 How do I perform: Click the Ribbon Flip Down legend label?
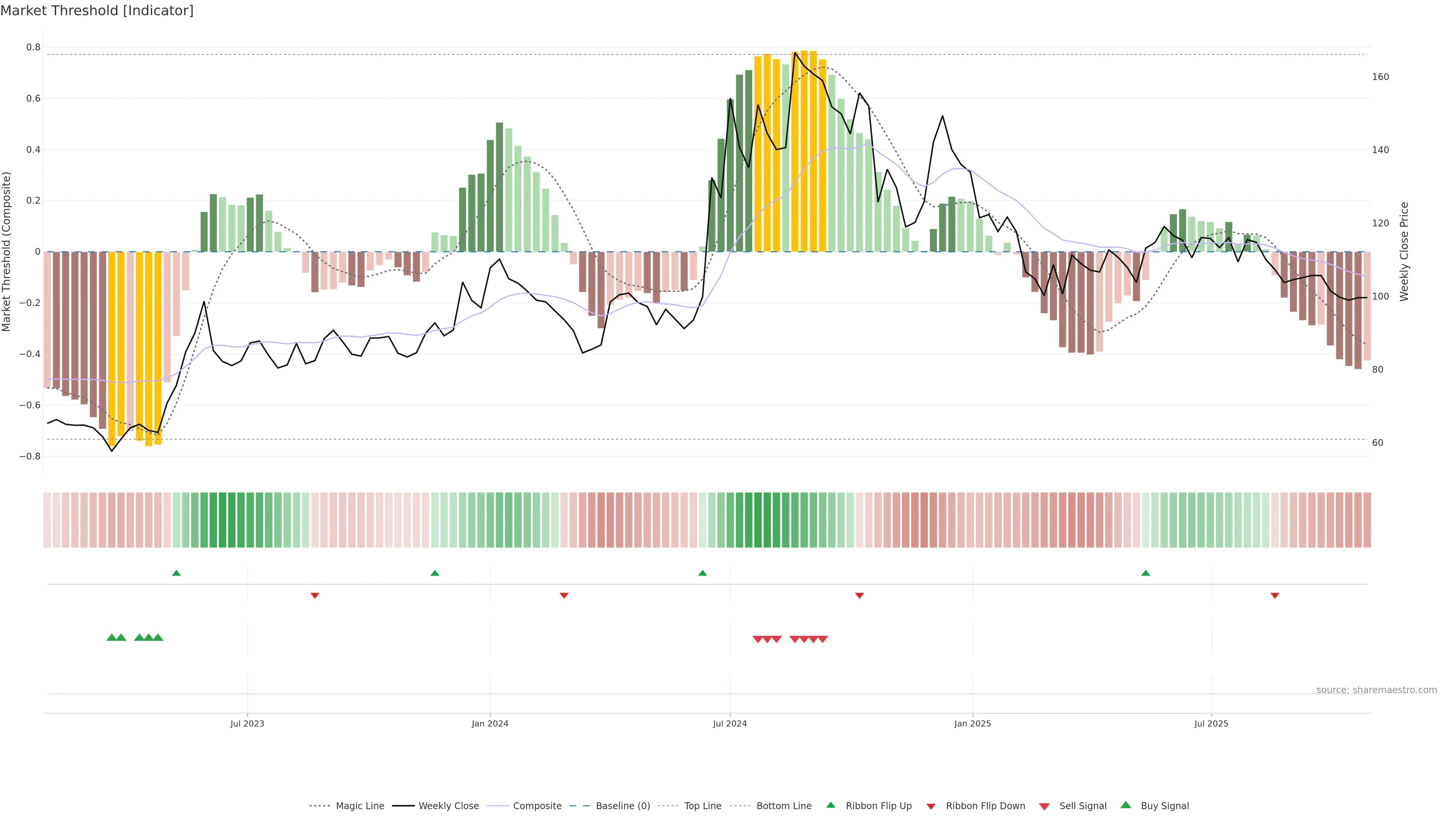tap(985, 806)
